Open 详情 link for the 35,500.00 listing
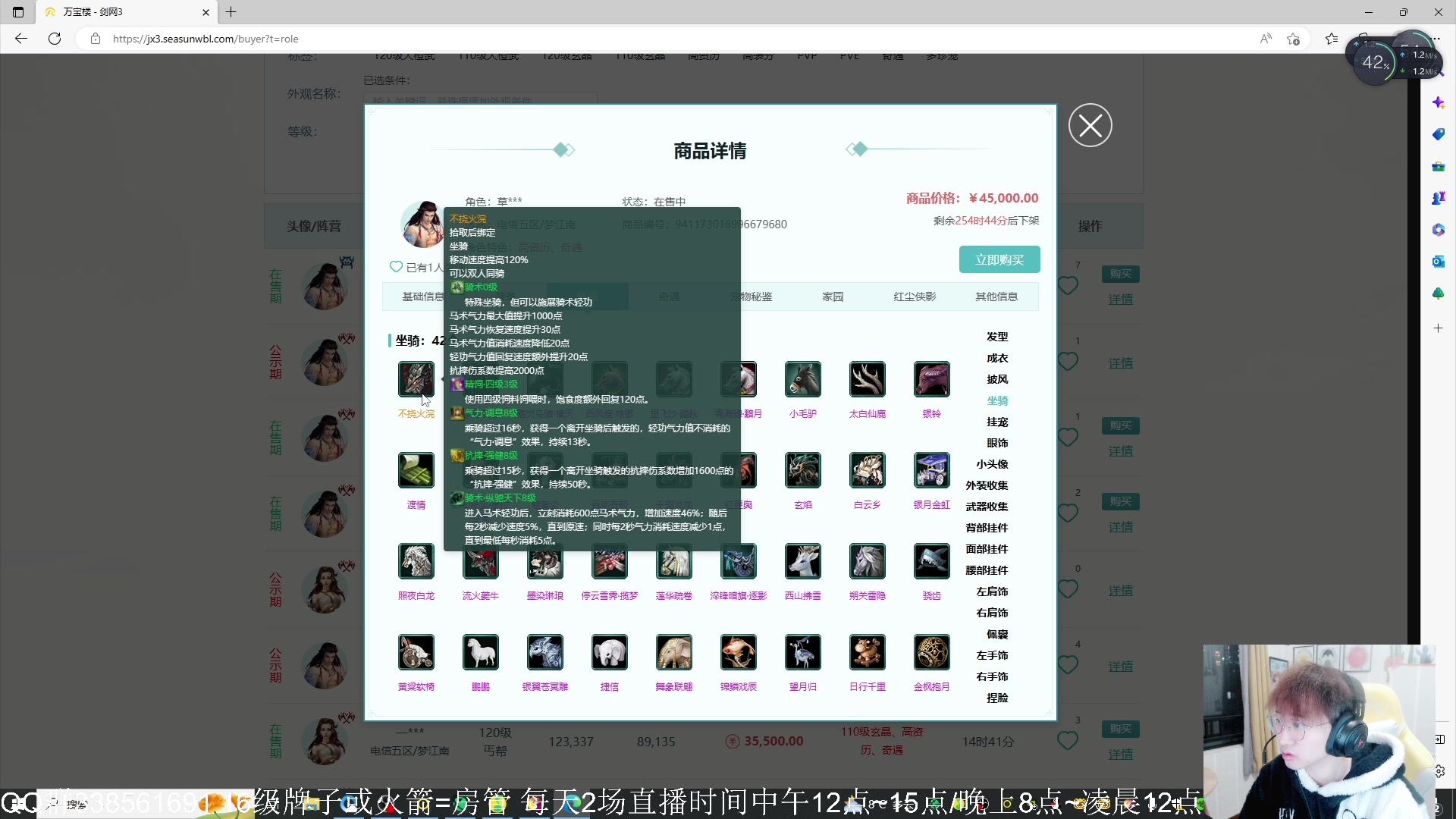The image size is (1456, 819). [x=1121, y=755]
